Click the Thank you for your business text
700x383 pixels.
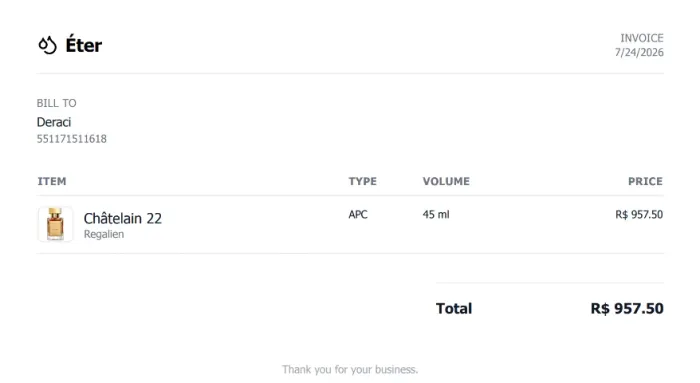coord(350,370)
